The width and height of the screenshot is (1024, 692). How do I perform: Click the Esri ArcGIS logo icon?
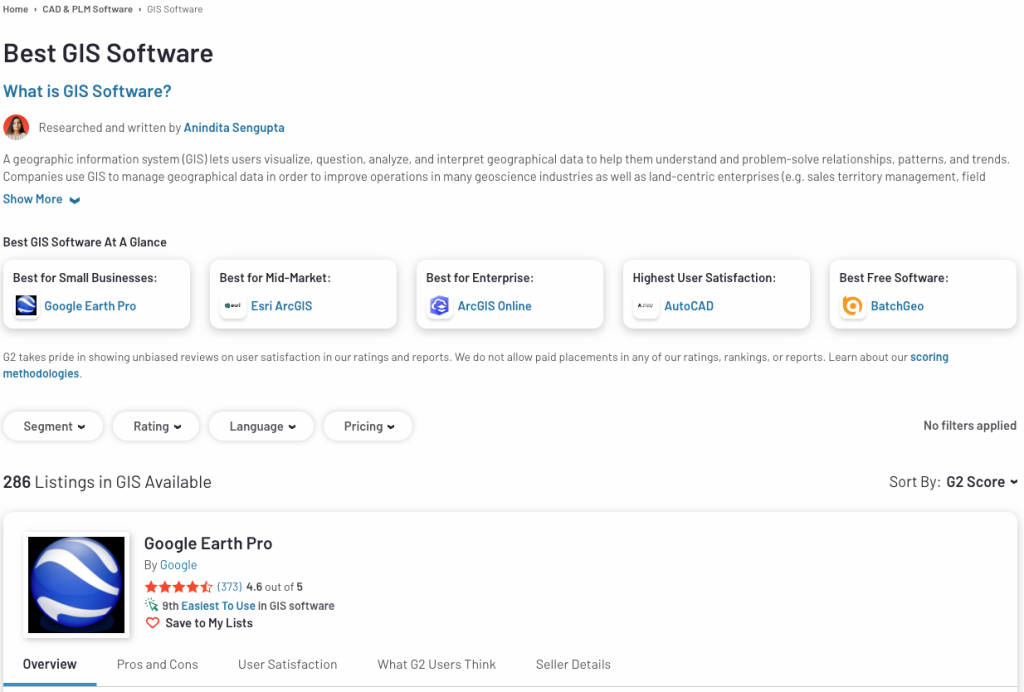tap(232, 306)
